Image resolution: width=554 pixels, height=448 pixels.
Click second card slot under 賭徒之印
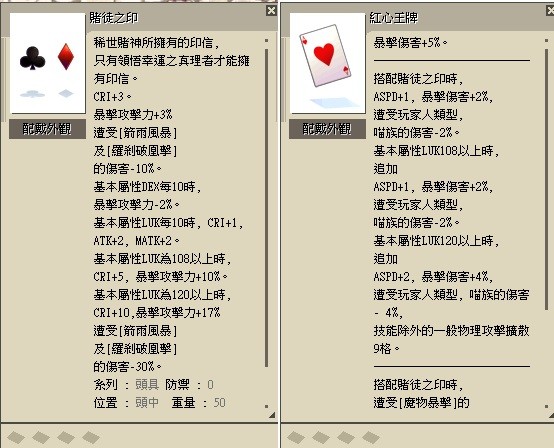tap(41, 437)
